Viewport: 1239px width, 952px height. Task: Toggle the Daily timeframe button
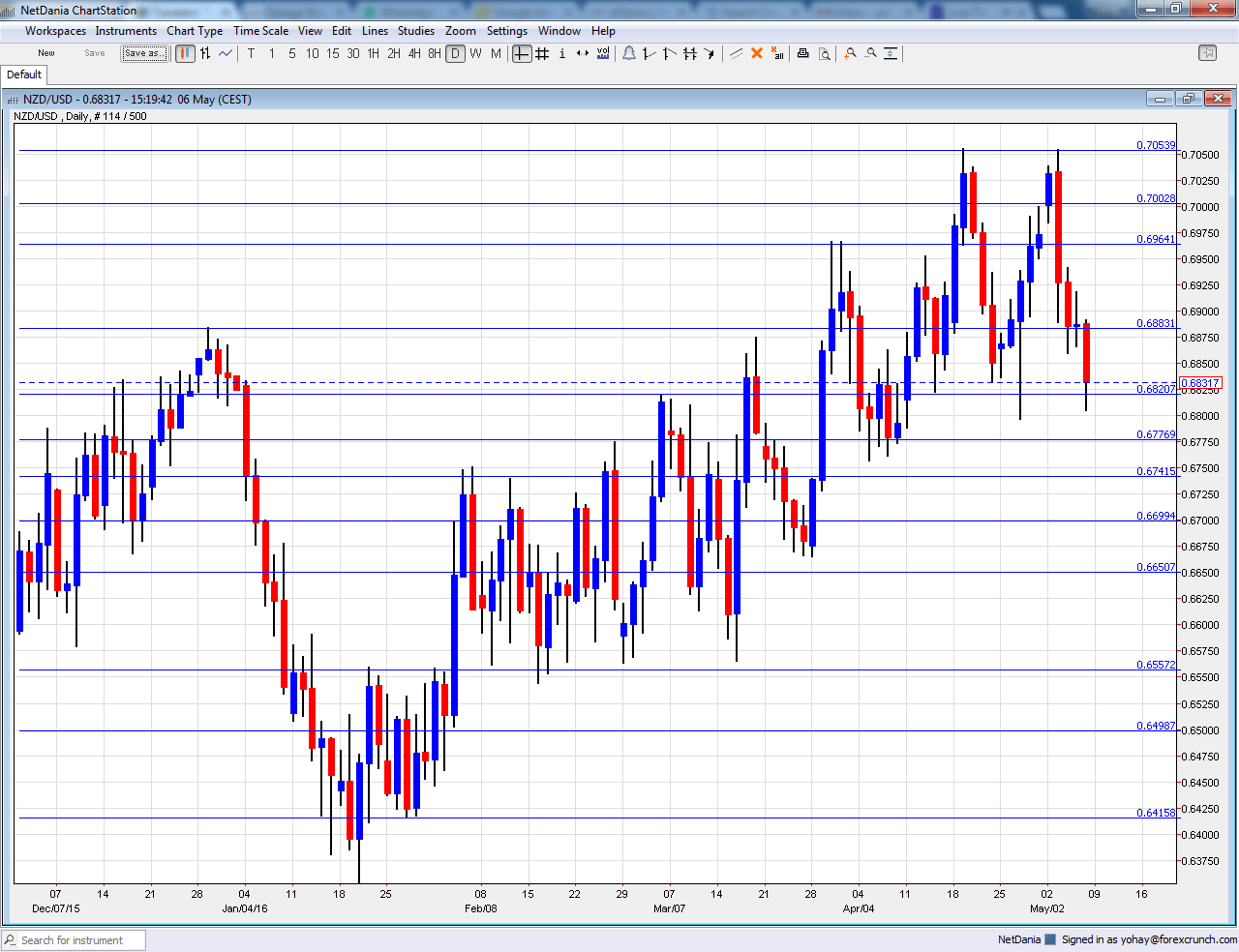(455, 53)
